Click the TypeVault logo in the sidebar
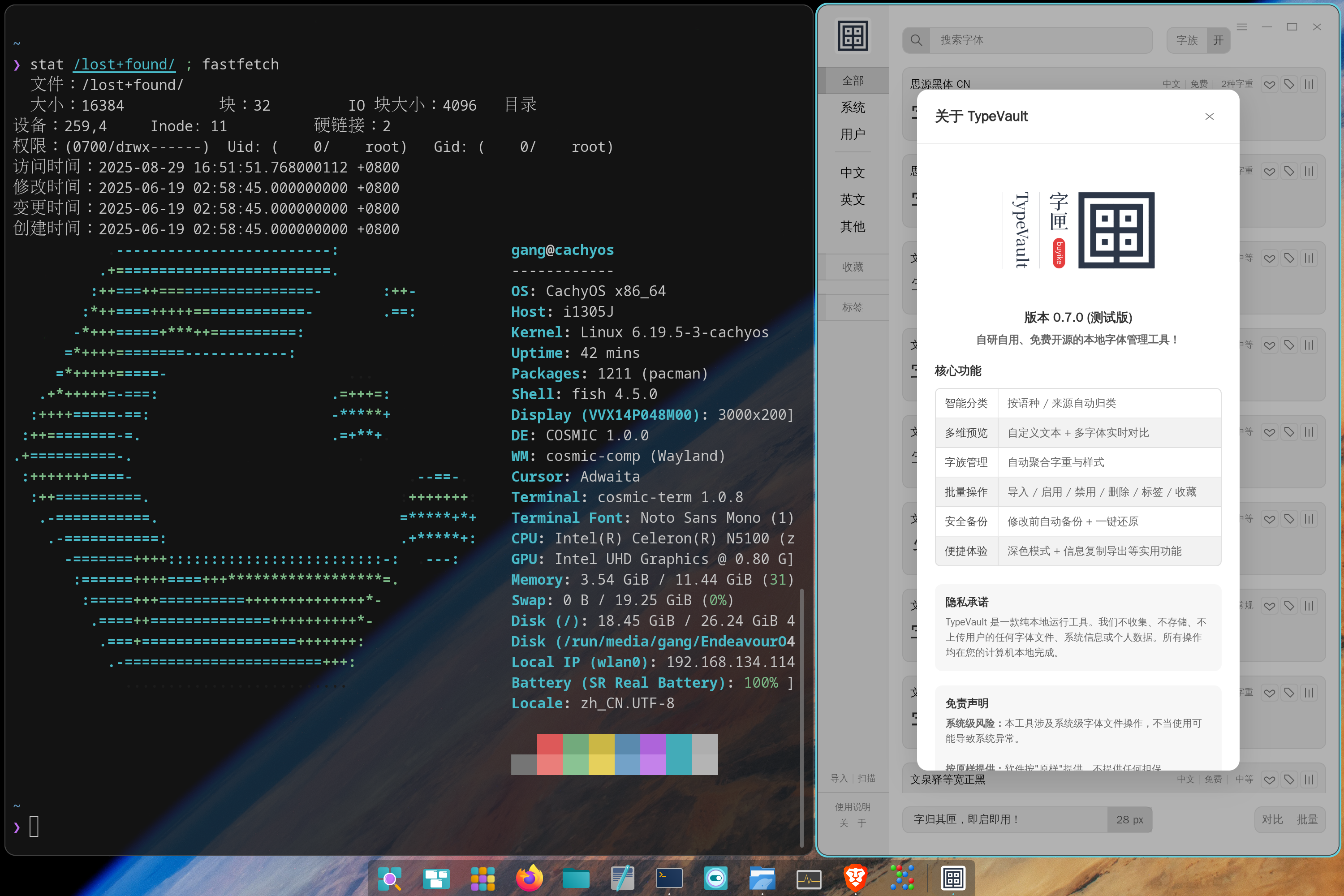The width and height of the screenshot is (1344, 896). [x=854, y=35]
